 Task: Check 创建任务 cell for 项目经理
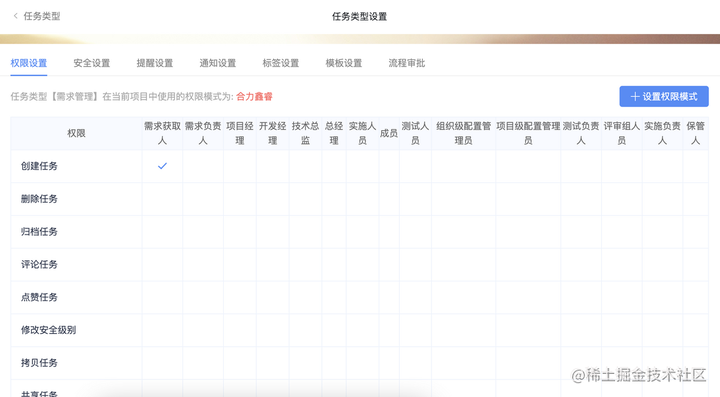[240, 166]
